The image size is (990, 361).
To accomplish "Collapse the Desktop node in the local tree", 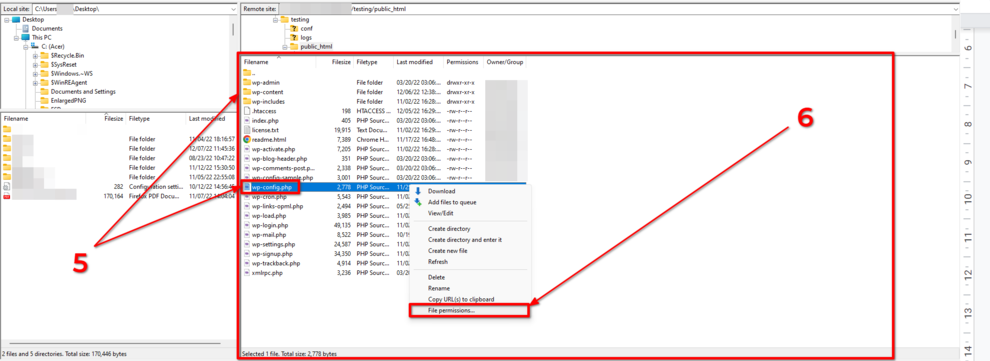I will click(x=6, y=20).
